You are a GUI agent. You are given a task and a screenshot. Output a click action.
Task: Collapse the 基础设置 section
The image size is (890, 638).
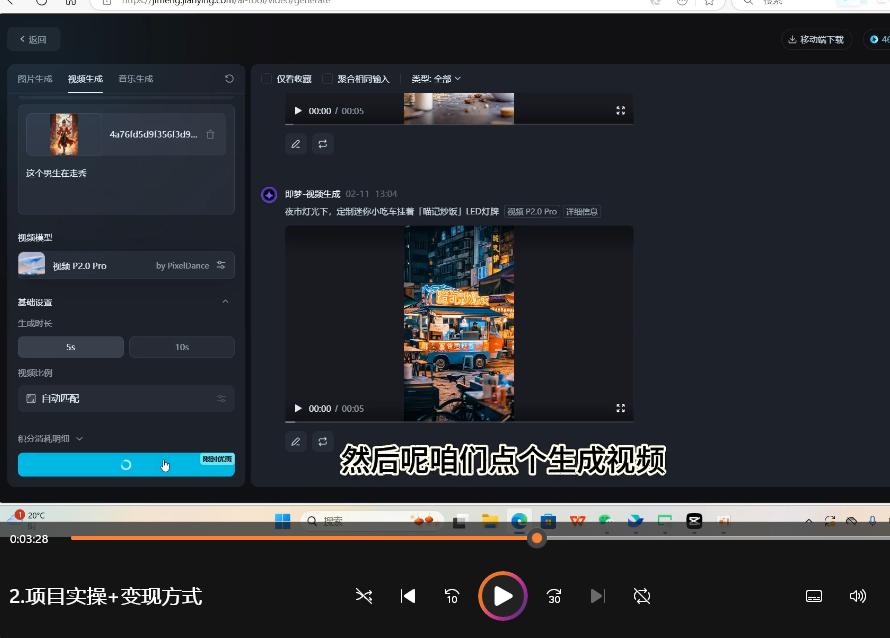(x=225, y=301)
